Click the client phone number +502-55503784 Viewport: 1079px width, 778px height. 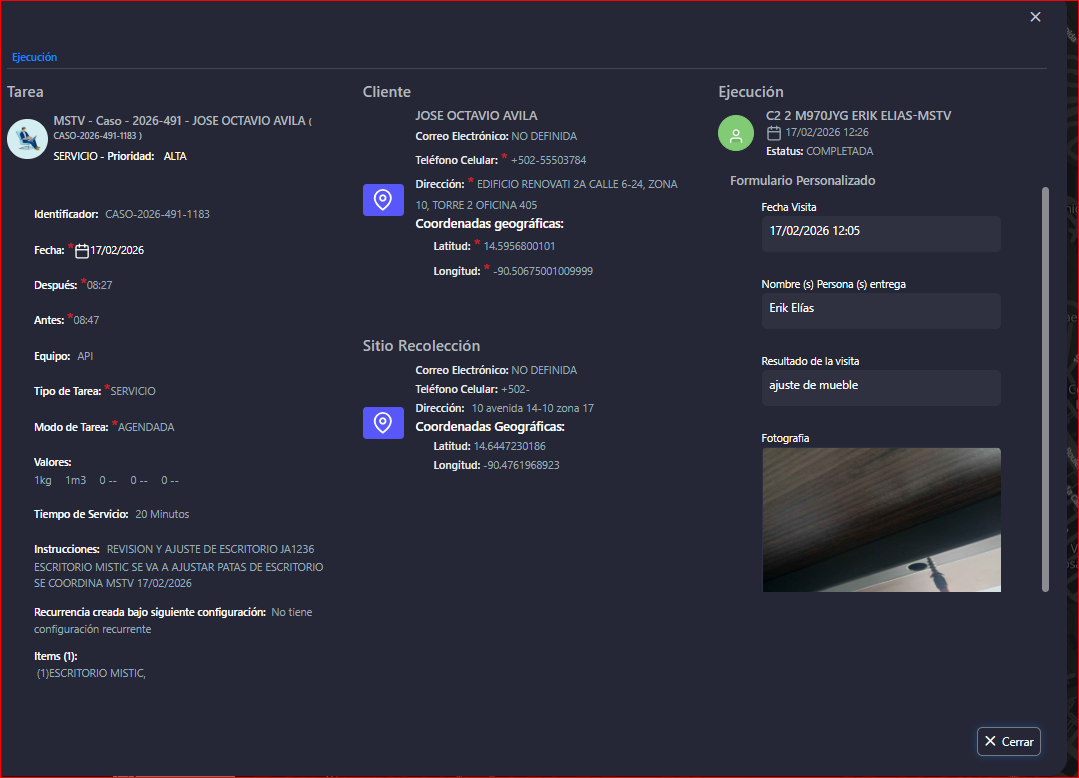pos(548,160)
